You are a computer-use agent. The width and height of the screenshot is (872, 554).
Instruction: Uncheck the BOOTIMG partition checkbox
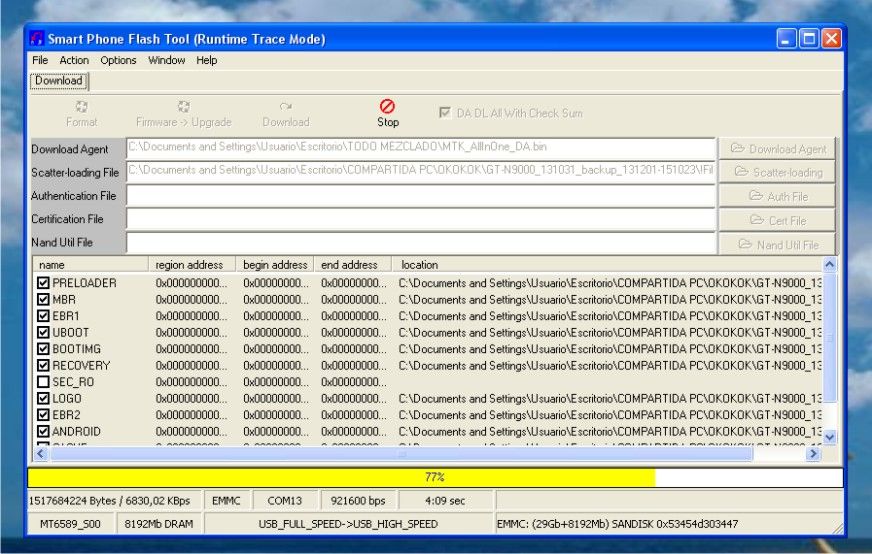coord(43,349)
